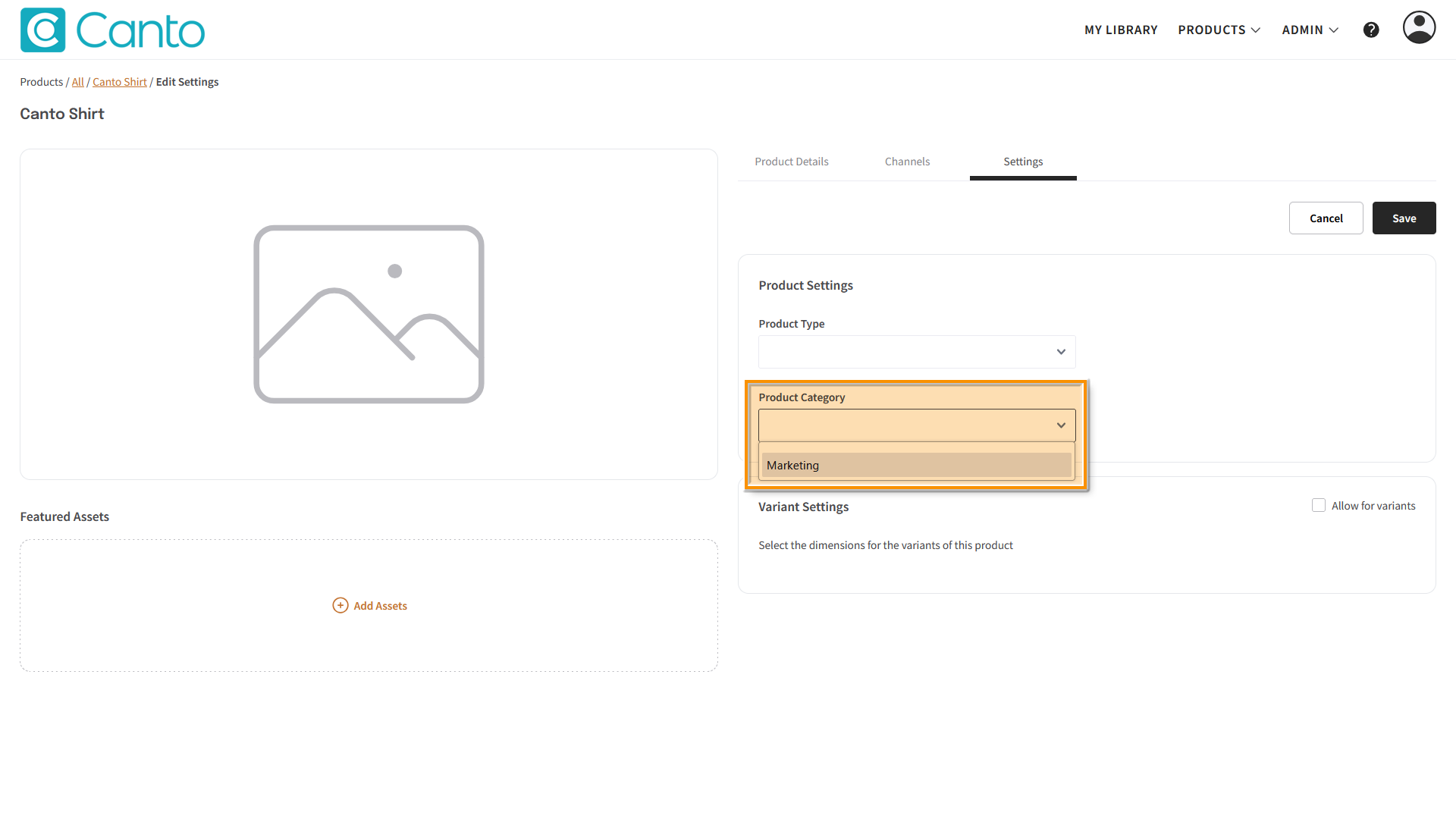Viewport: 1456px width, 819px height.
Task: Go to My Library
Action: tap(1121, 30)
